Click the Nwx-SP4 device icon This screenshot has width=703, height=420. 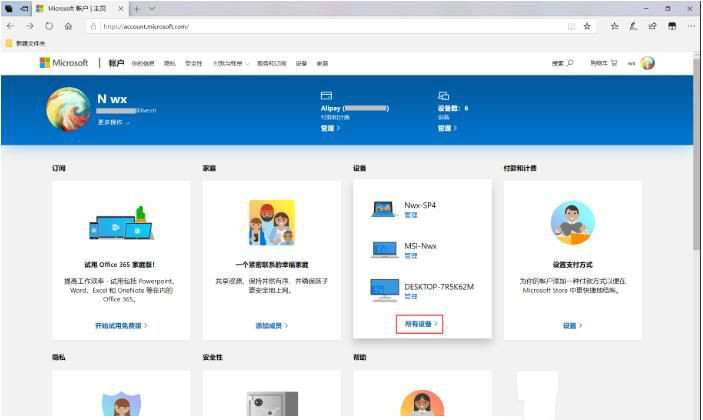click(x=384, y=209)
